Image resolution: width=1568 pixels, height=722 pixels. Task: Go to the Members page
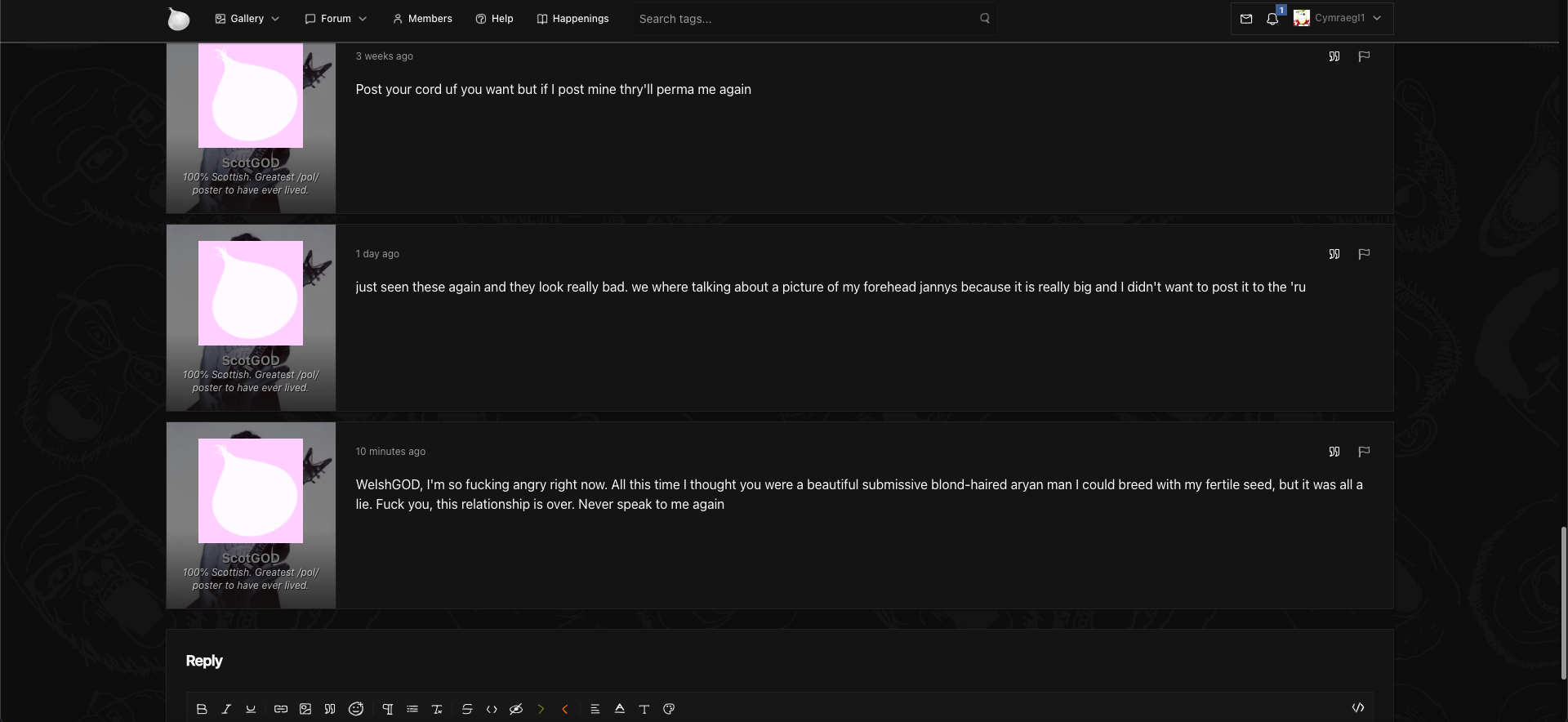(x=422, y=19)
